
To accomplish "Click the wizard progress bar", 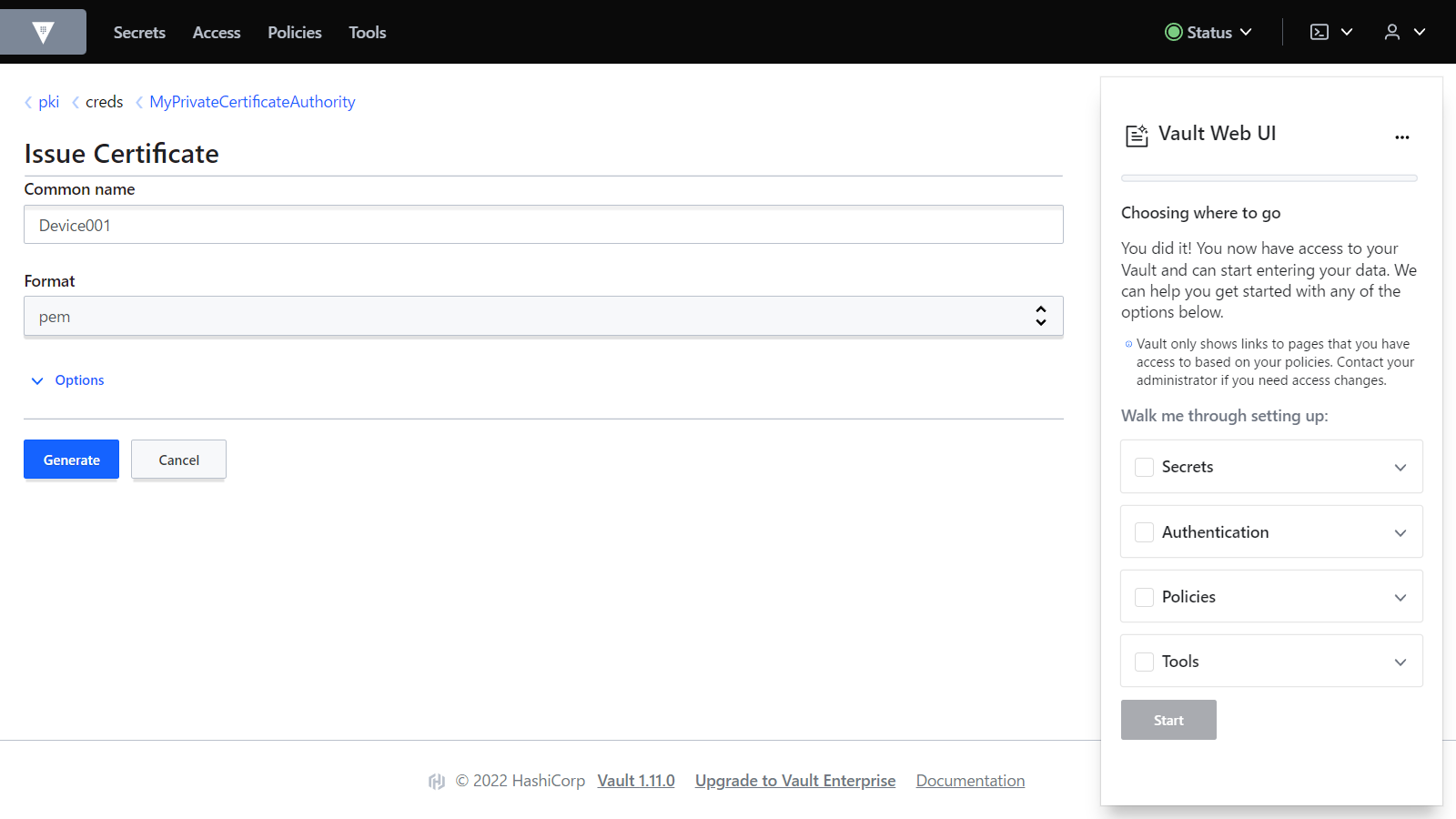I will coord(1269,178).
